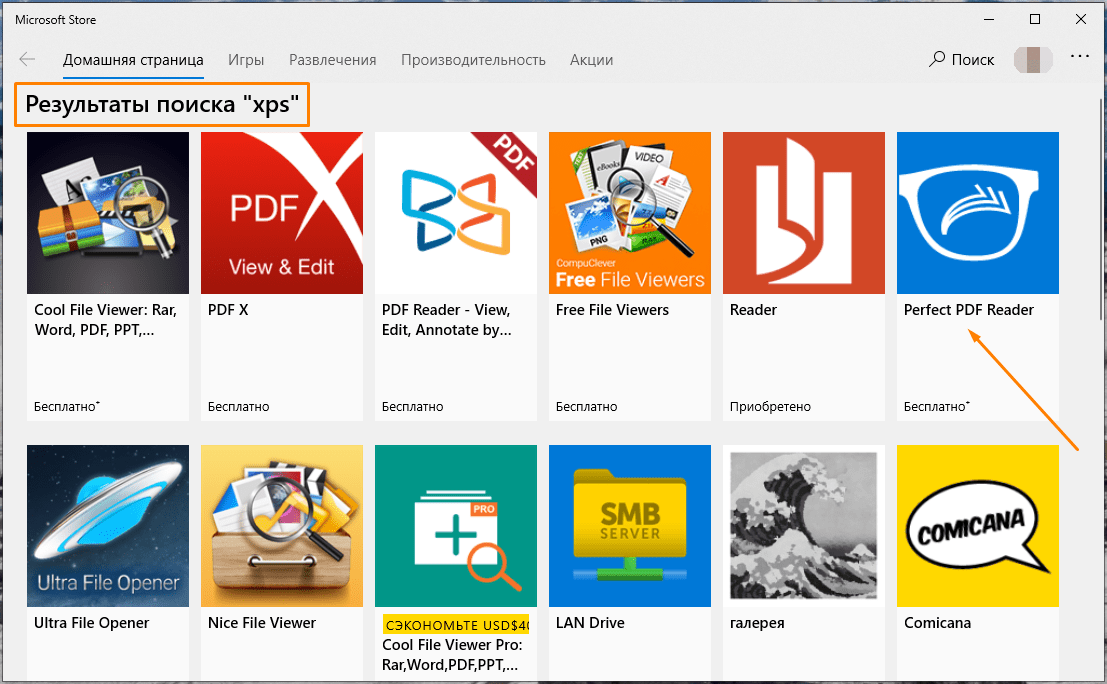Maximize the Microsoft Store window
This screenshot has width=1107, height=684.
1035,20
